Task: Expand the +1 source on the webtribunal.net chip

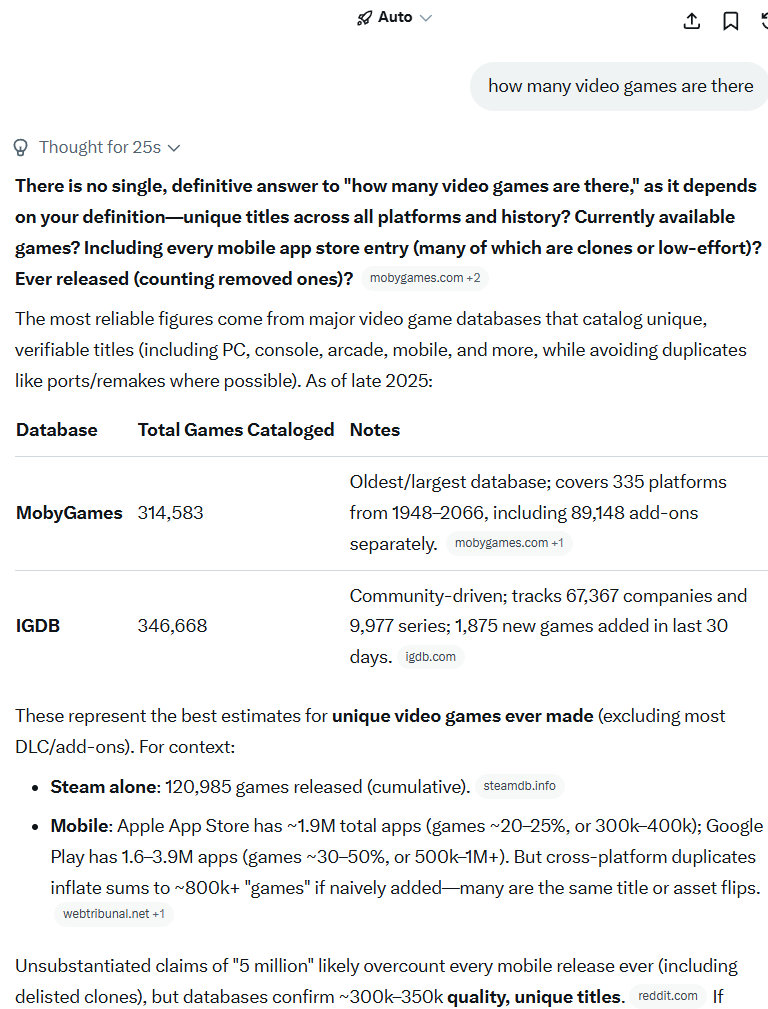Action: [158, 914]
